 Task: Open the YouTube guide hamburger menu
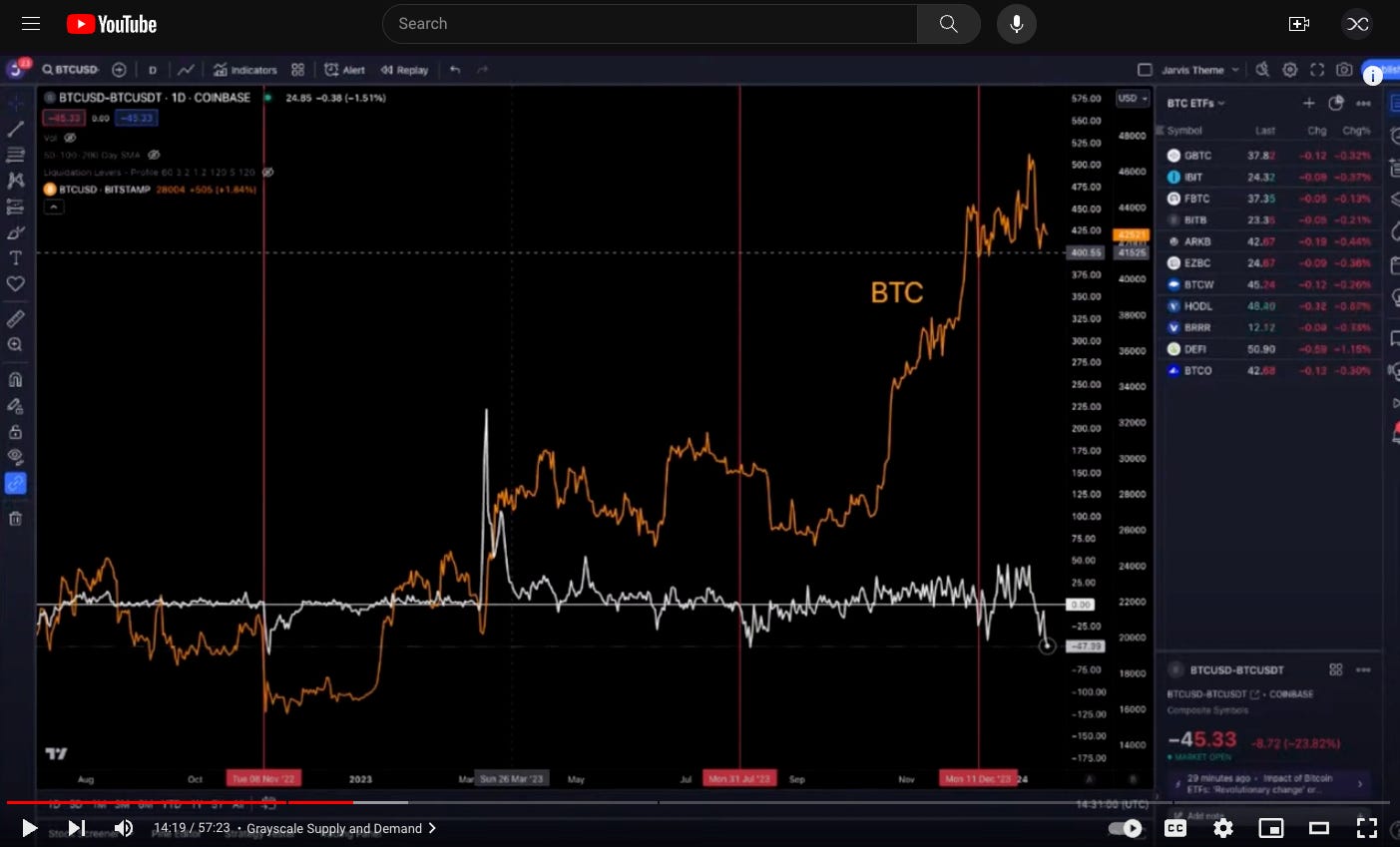pos(31,24)
